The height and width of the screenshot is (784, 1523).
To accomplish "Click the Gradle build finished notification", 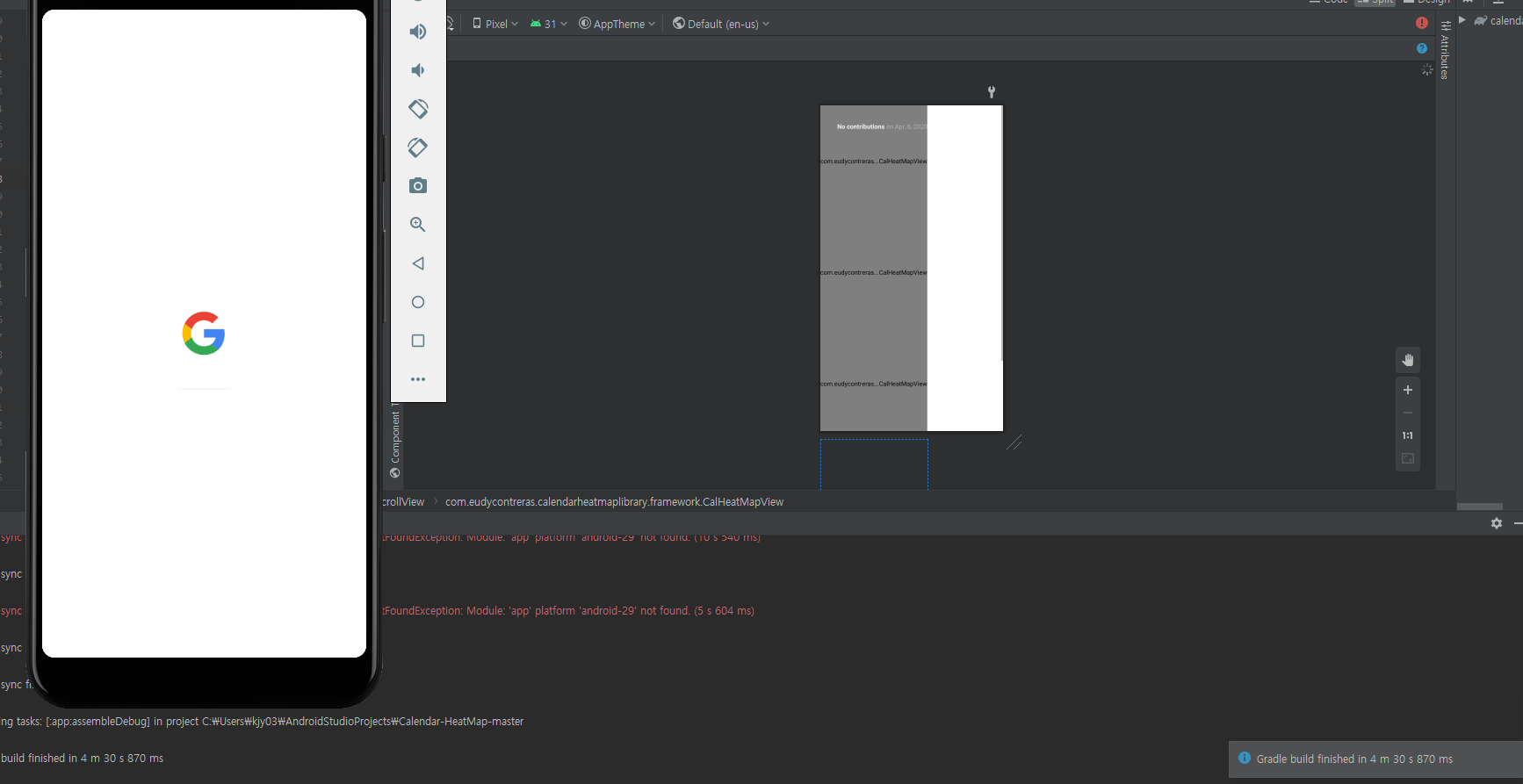I will point(1375,759).
